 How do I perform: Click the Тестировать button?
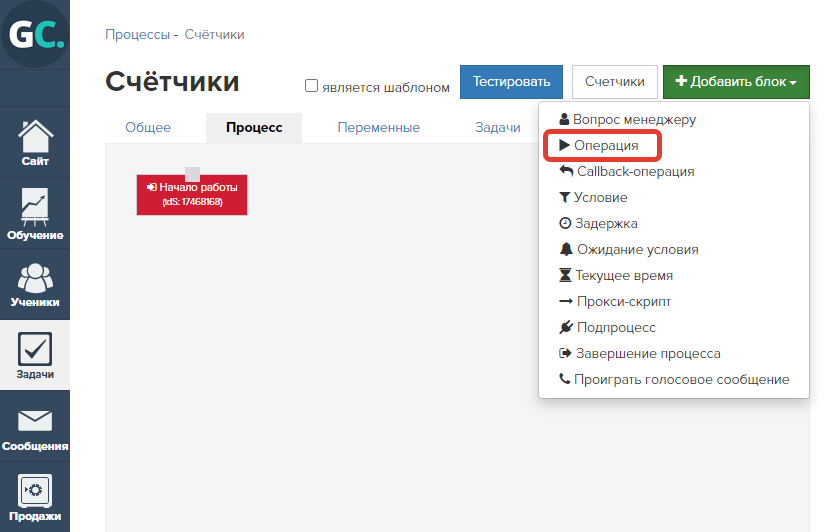tap(511, 82)
